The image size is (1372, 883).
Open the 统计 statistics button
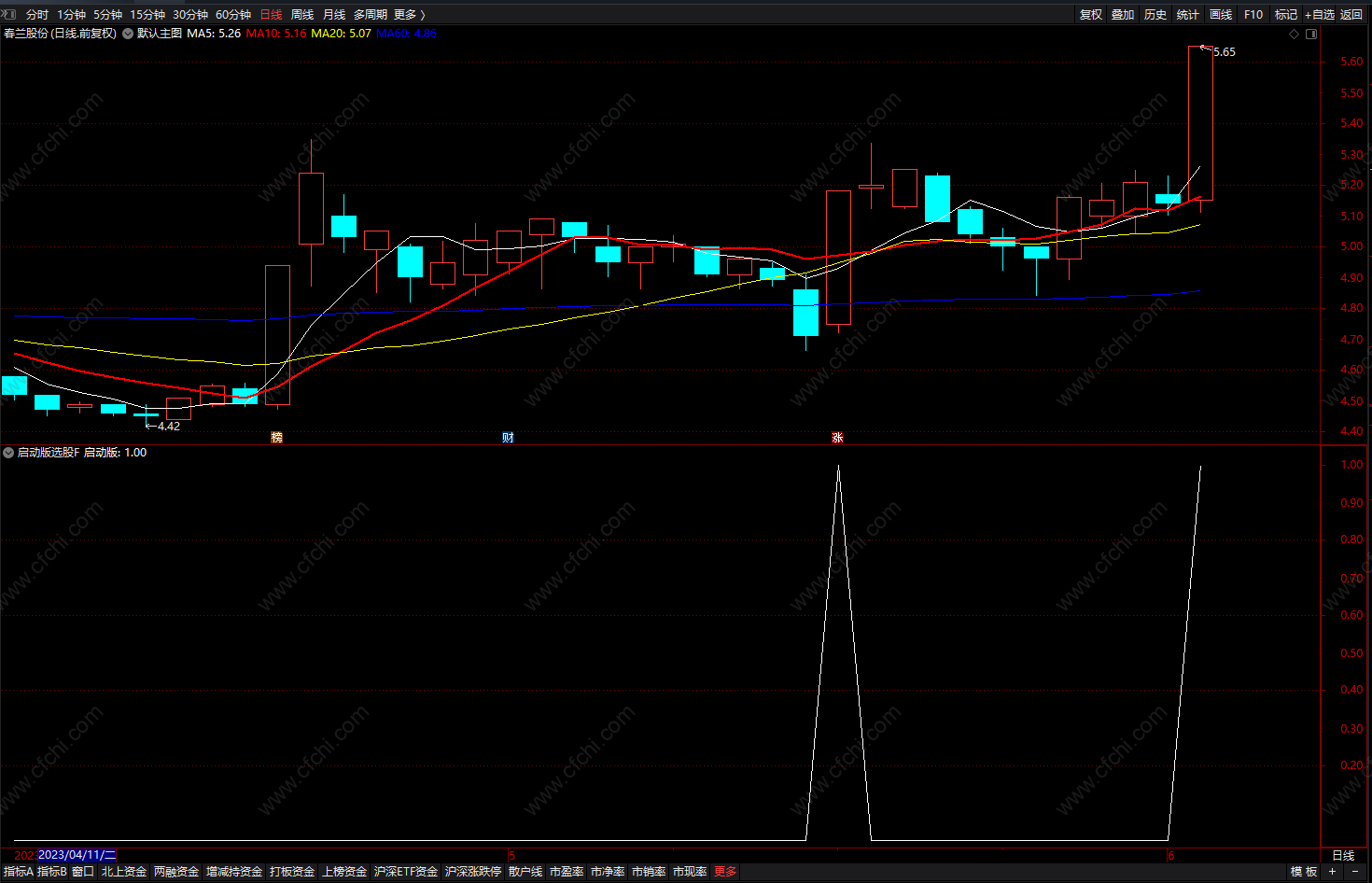click(1188, 15)
